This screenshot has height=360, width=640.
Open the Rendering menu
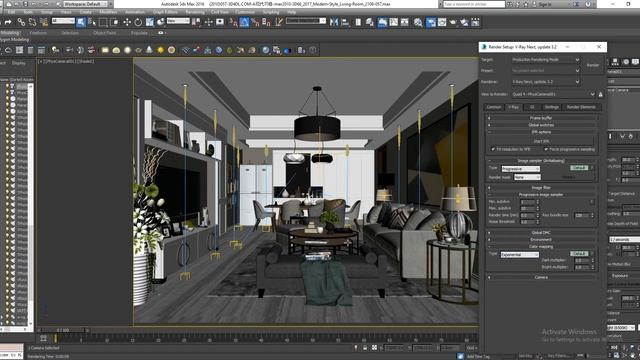click(x=195, y=12)
